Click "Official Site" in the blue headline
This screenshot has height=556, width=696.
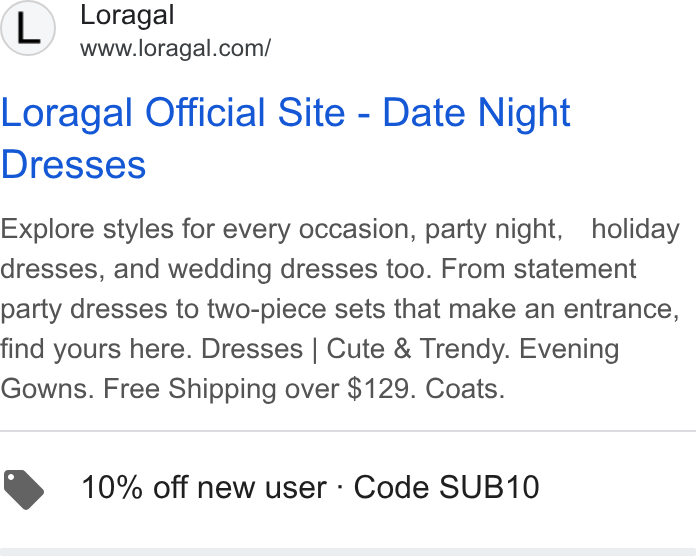pyautogui.click(x=245, y=113)
